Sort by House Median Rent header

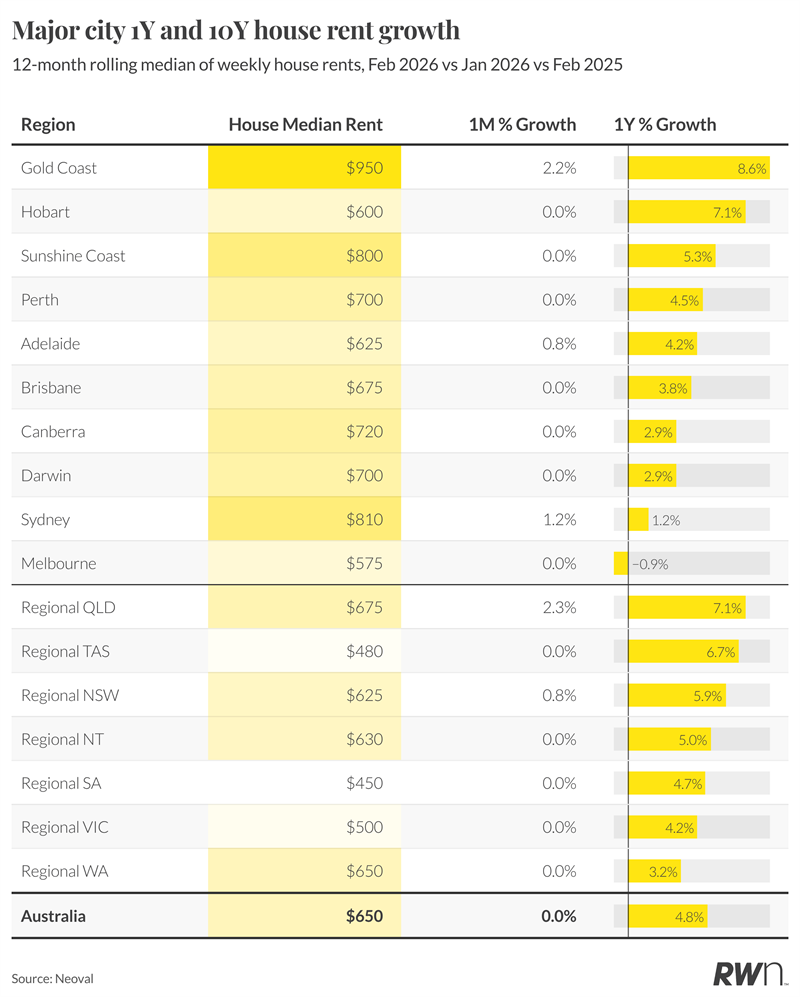coord(305,125)
